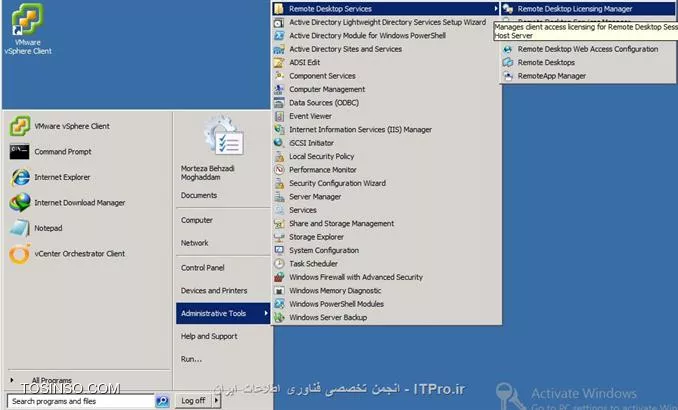This screenshot has height=410, width=678.
Task: Click the Remote Desktops icon
Action: [508, 62]
